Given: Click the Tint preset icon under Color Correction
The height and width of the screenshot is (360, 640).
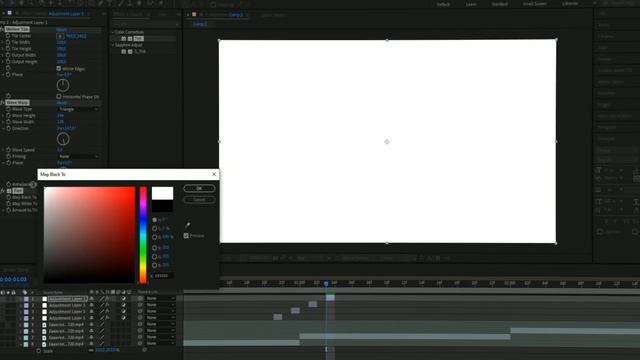Looking at the screenshot, I should (123, 39).
